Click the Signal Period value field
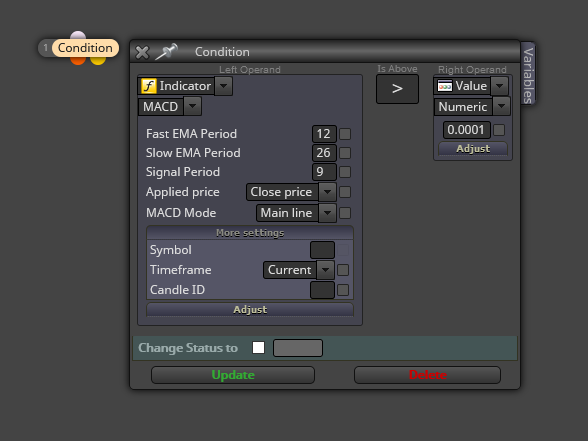This screenshot has width=588, height=441. click(x=324, y=172)
